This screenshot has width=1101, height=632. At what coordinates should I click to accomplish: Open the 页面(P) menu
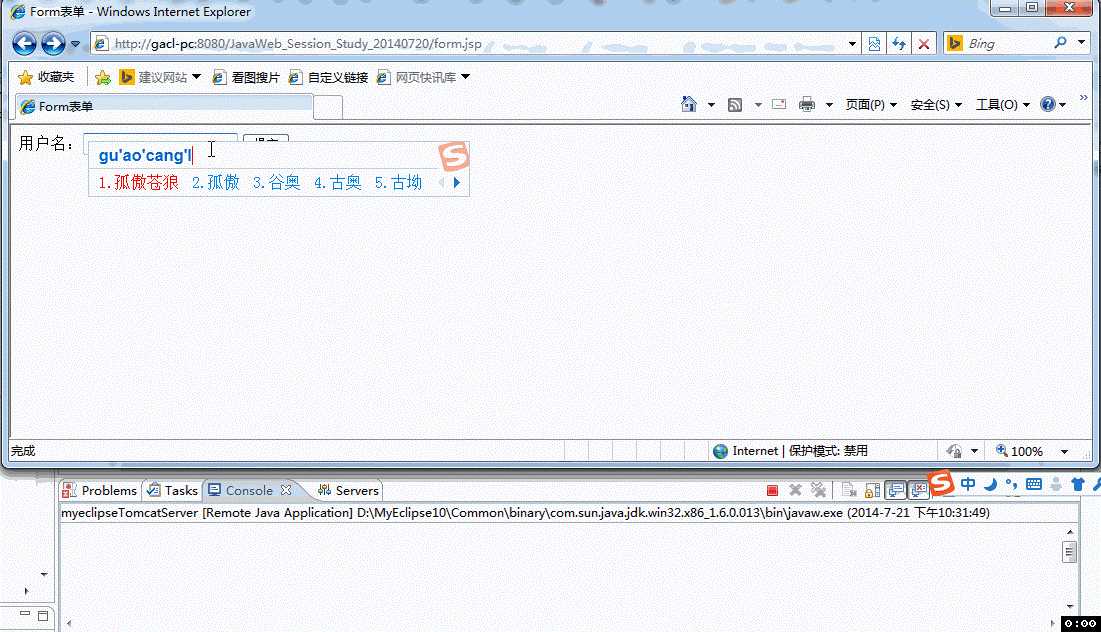click(871, 105)
